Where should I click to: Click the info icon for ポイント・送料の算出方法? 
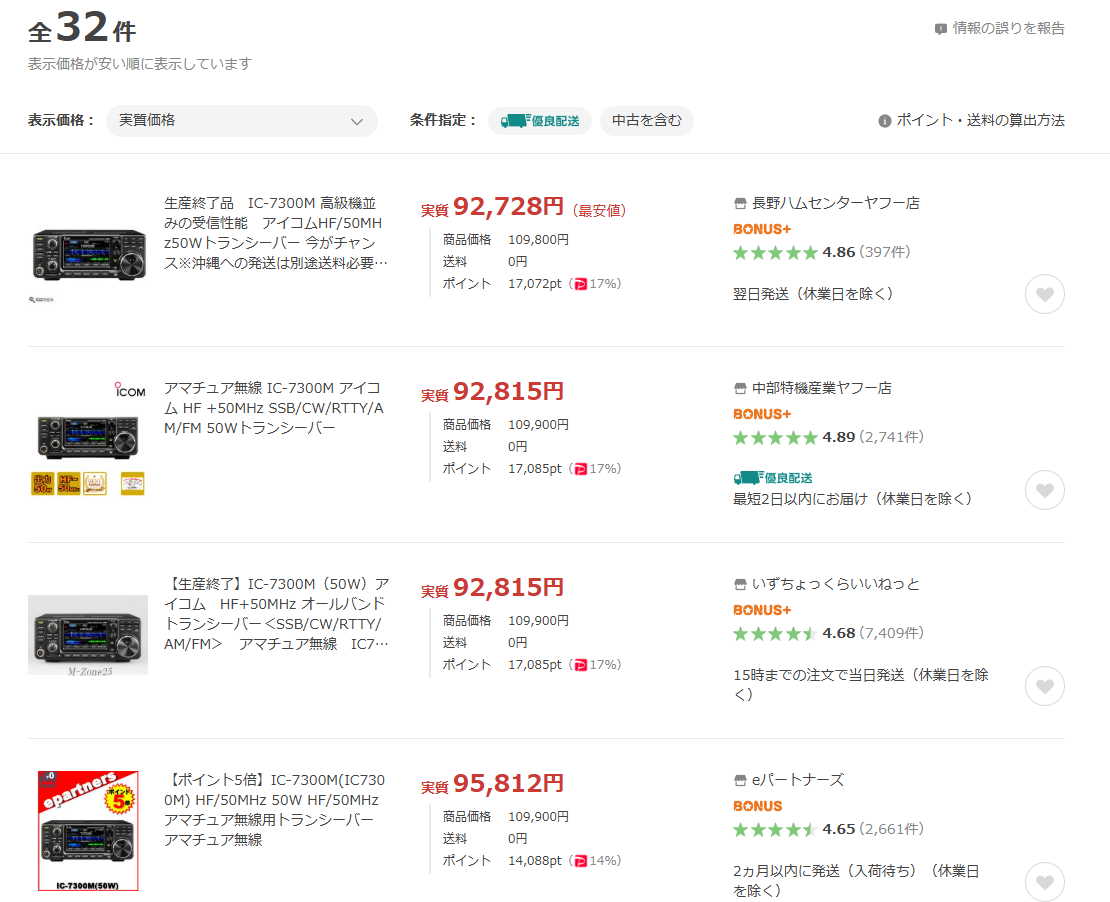click(884, 121)
